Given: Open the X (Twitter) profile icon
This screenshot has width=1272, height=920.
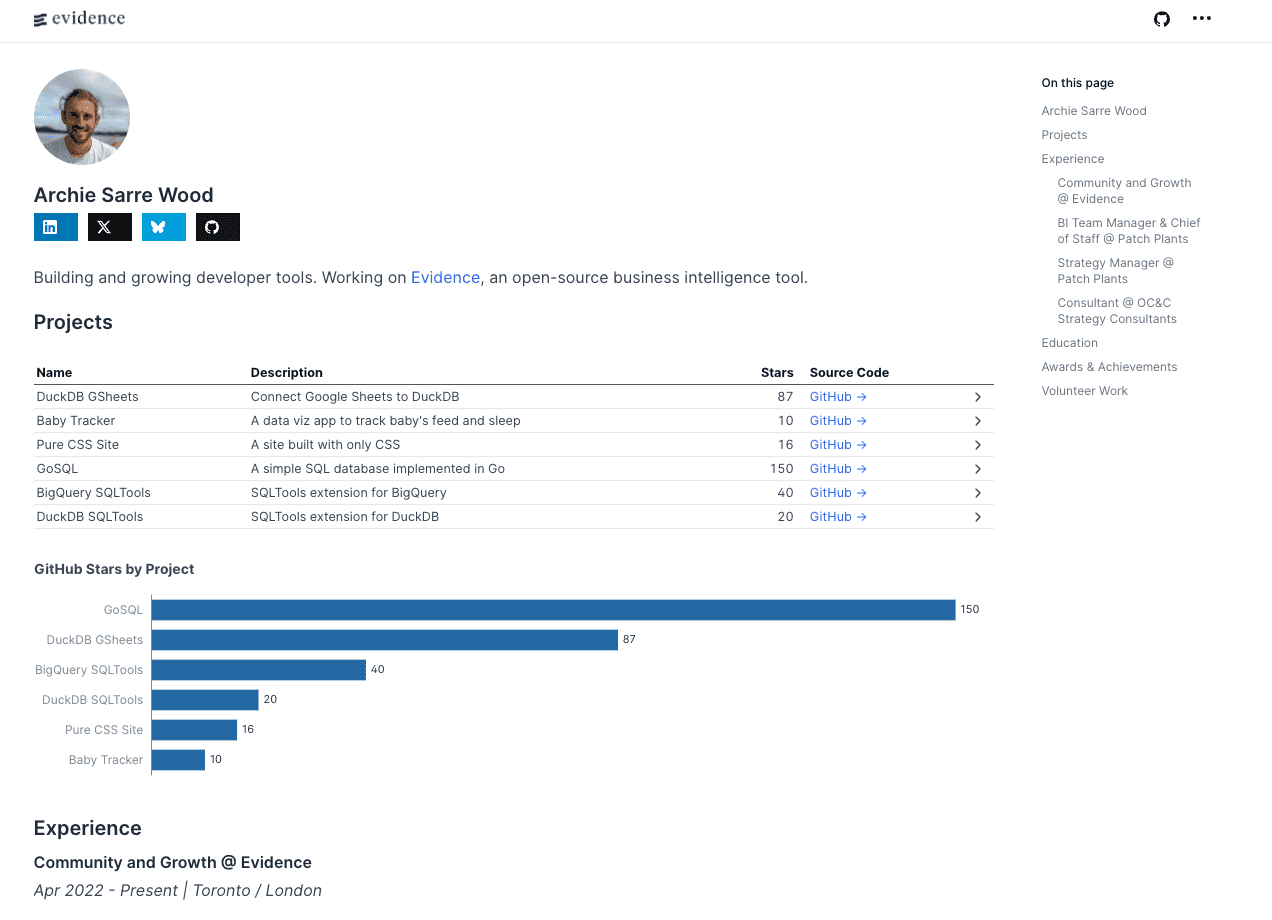Looking at the screenshot, I should tap(110, 227).
